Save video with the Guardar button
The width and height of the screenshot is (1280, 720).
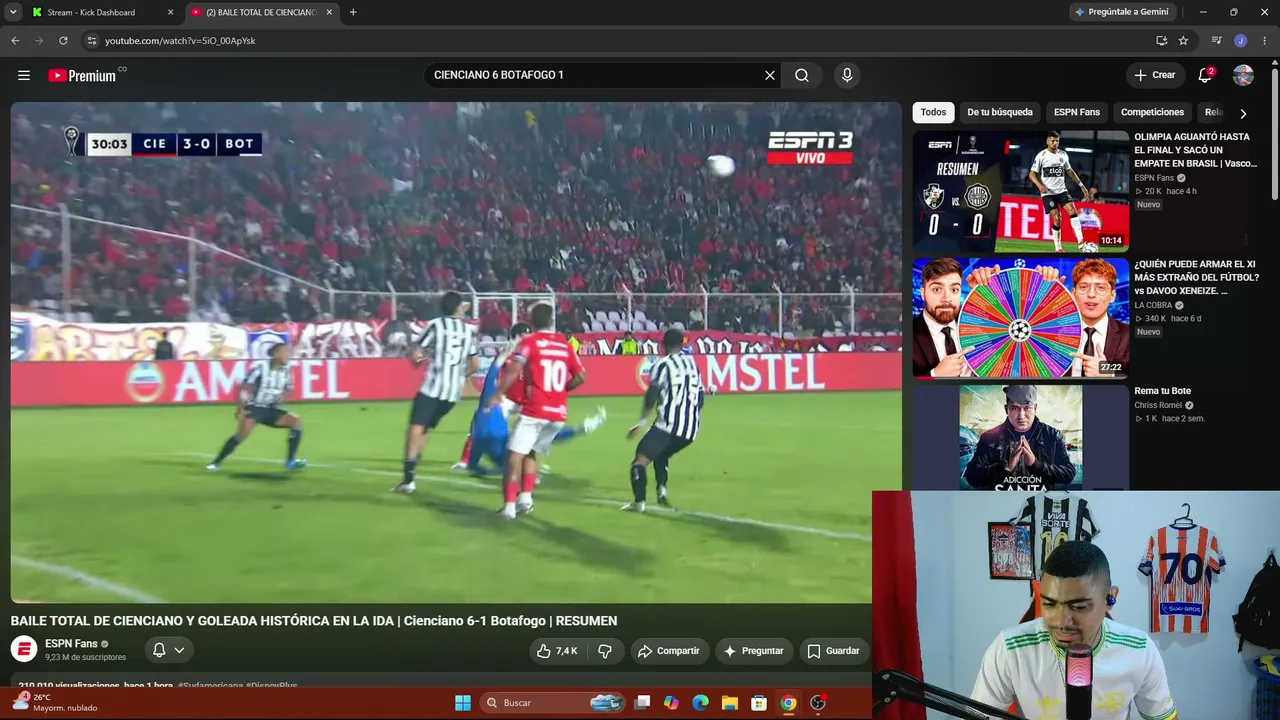(x=833, y=651)
